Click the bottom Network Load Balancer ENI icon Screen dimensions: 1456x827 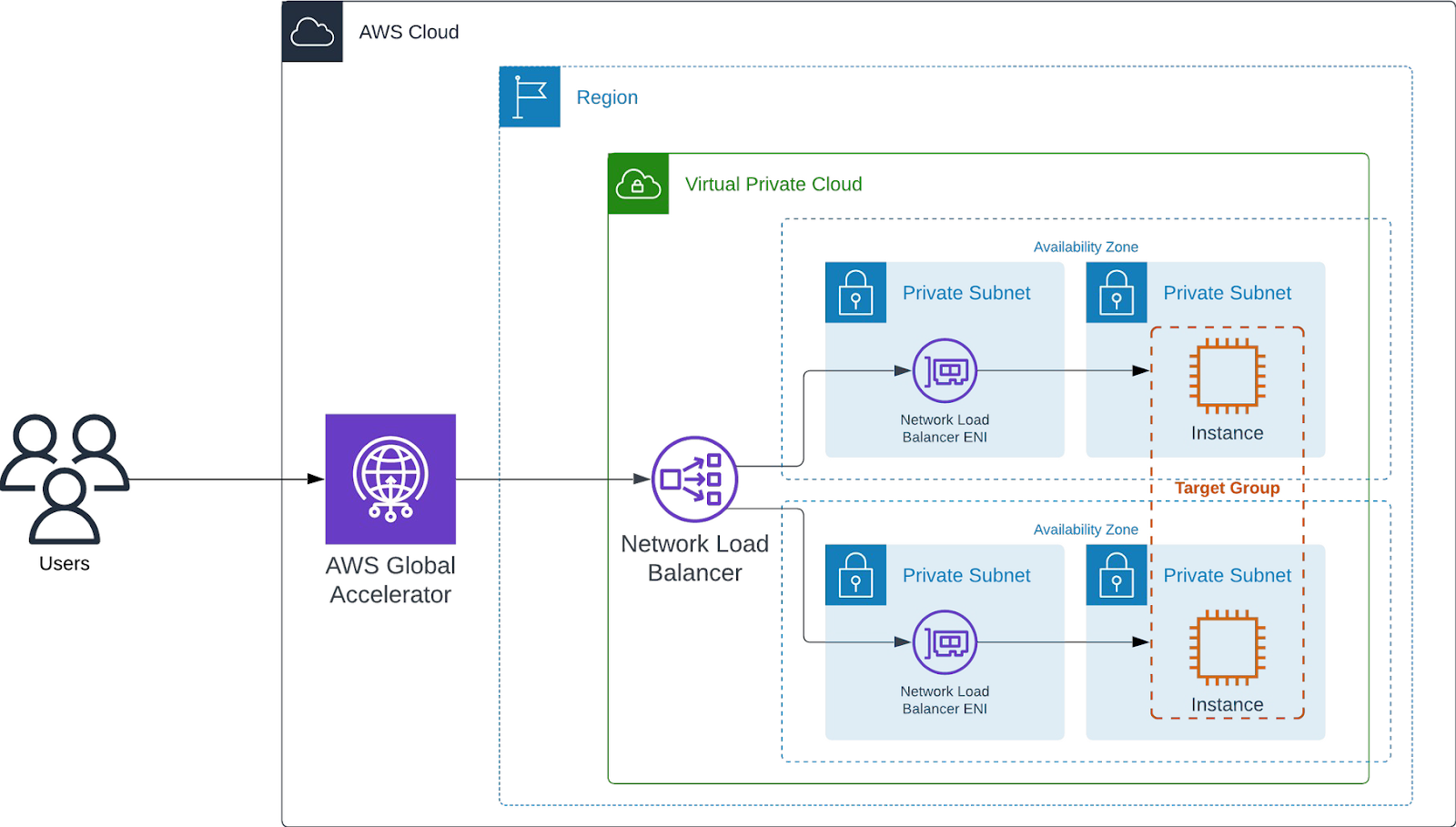point(944,642)
